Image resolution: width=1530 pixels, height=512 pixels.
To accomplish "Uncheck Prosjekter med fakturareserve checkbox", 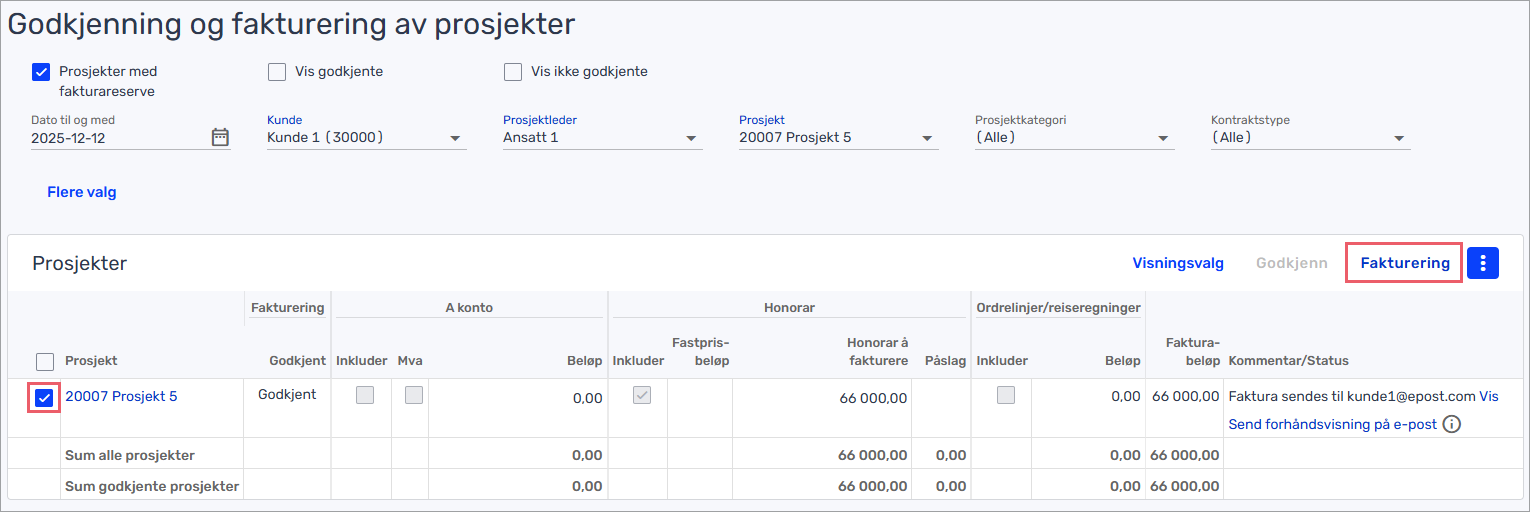I will pos(41,72).
